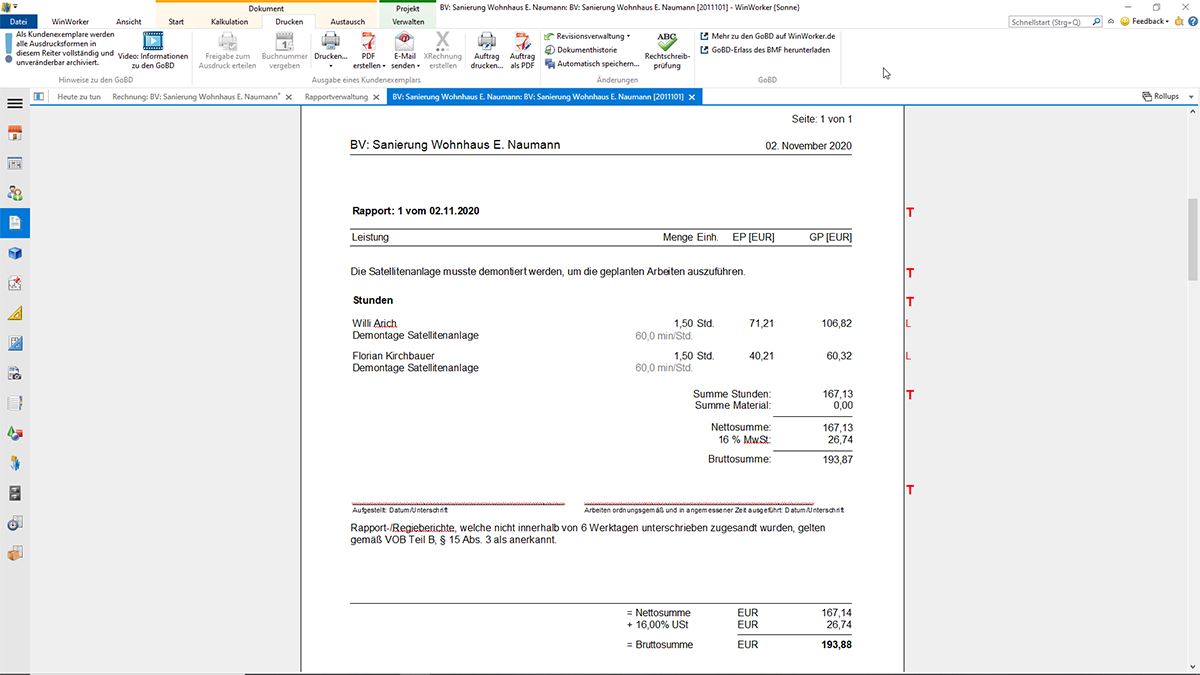Click the heading "Rapport: 1 vom 02.11.2020"

416,211
